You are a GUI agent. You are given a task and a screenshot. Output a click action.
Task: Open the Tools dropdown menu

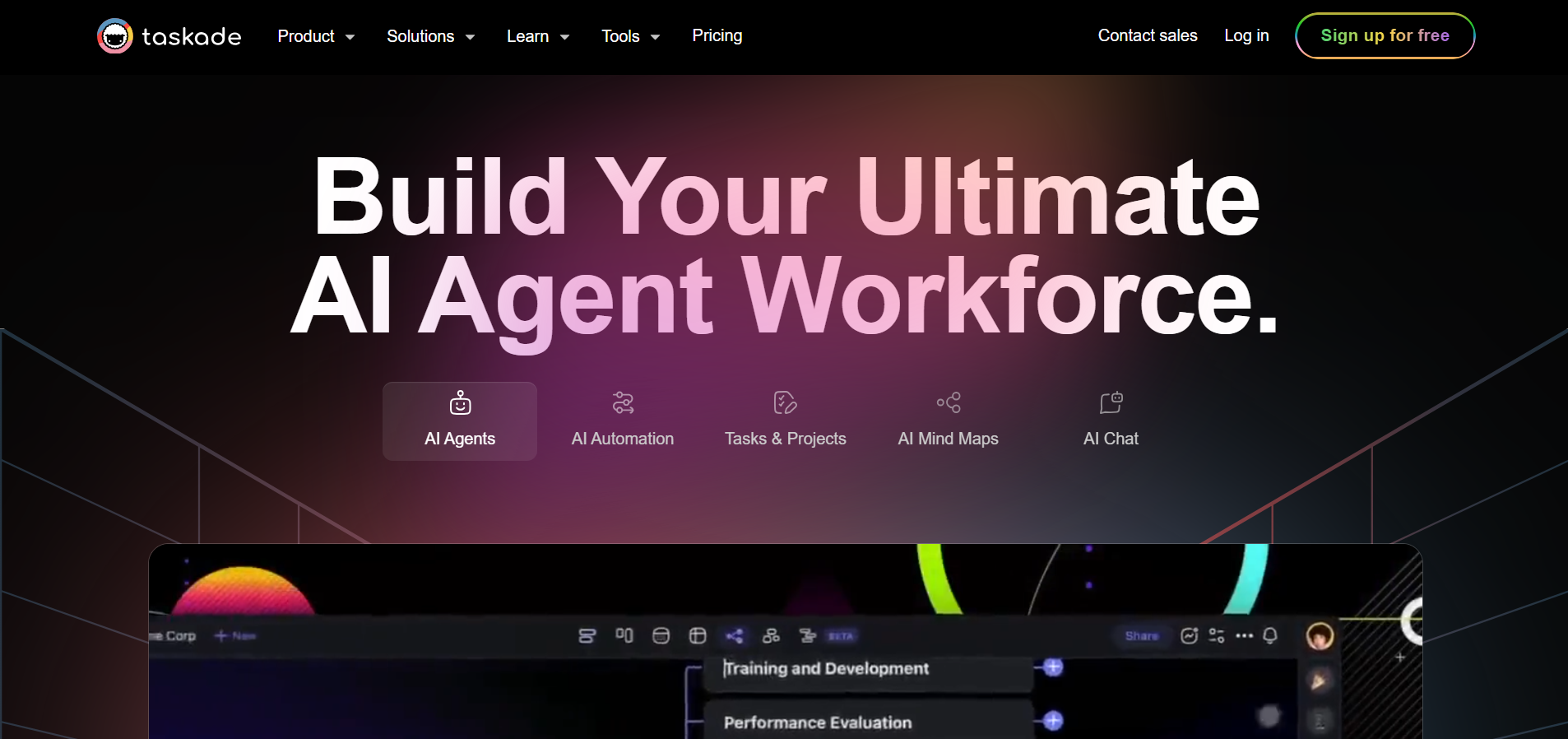630,36
